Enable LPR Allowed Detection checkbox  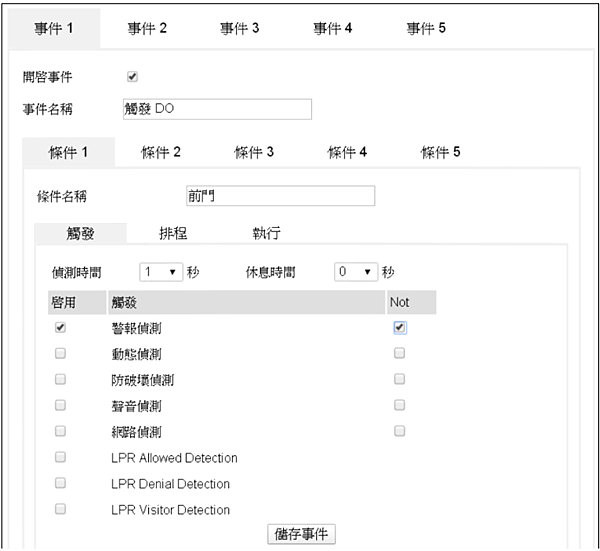pyautogui.click(x=60, y=458)
